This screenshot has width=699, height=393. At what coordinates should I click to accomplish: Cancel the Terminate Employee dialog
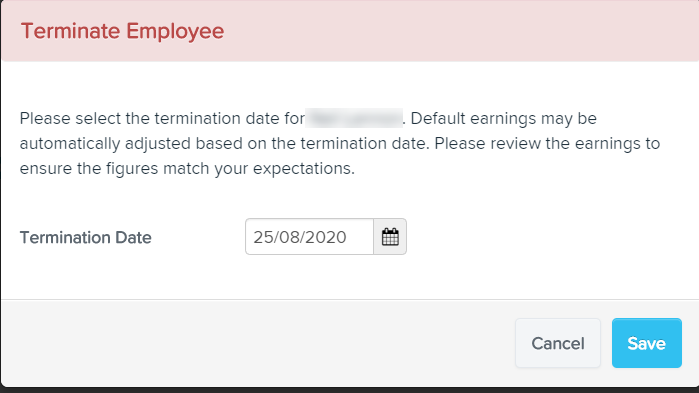click(x=558, y=343)
